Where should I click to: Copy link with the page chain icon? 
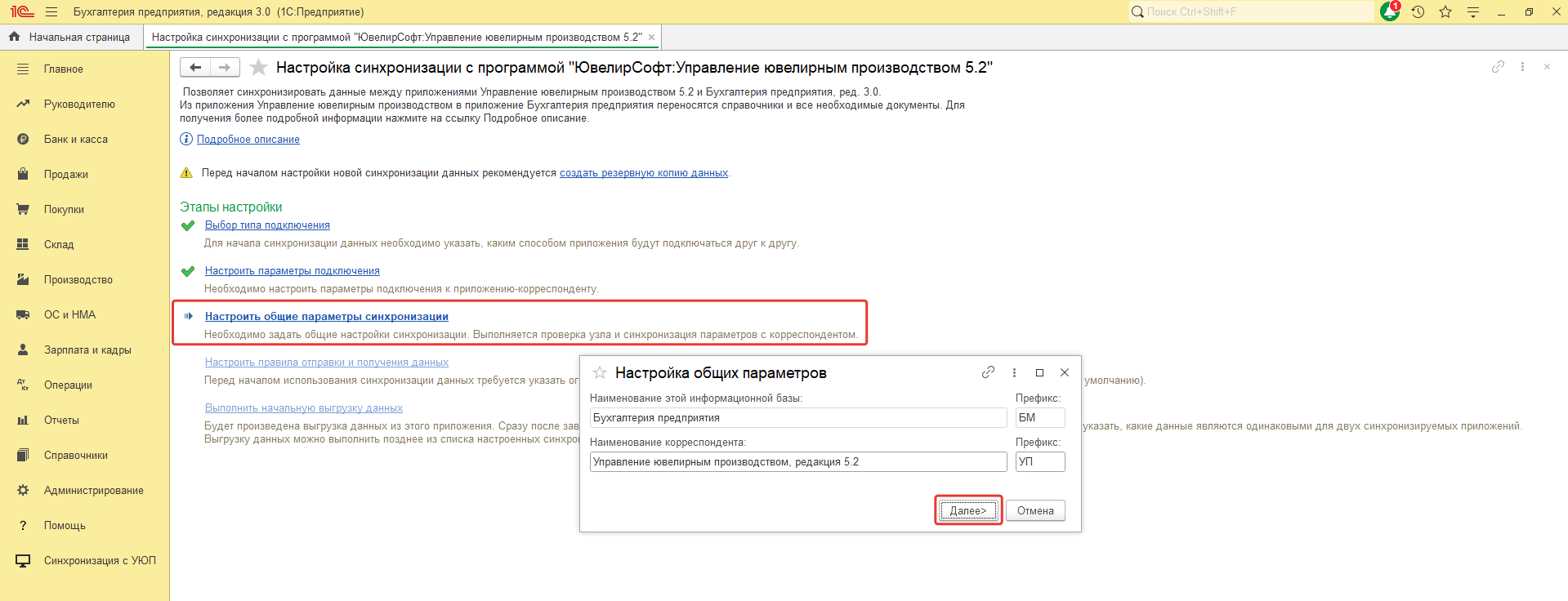click(x=1498, y=67)
